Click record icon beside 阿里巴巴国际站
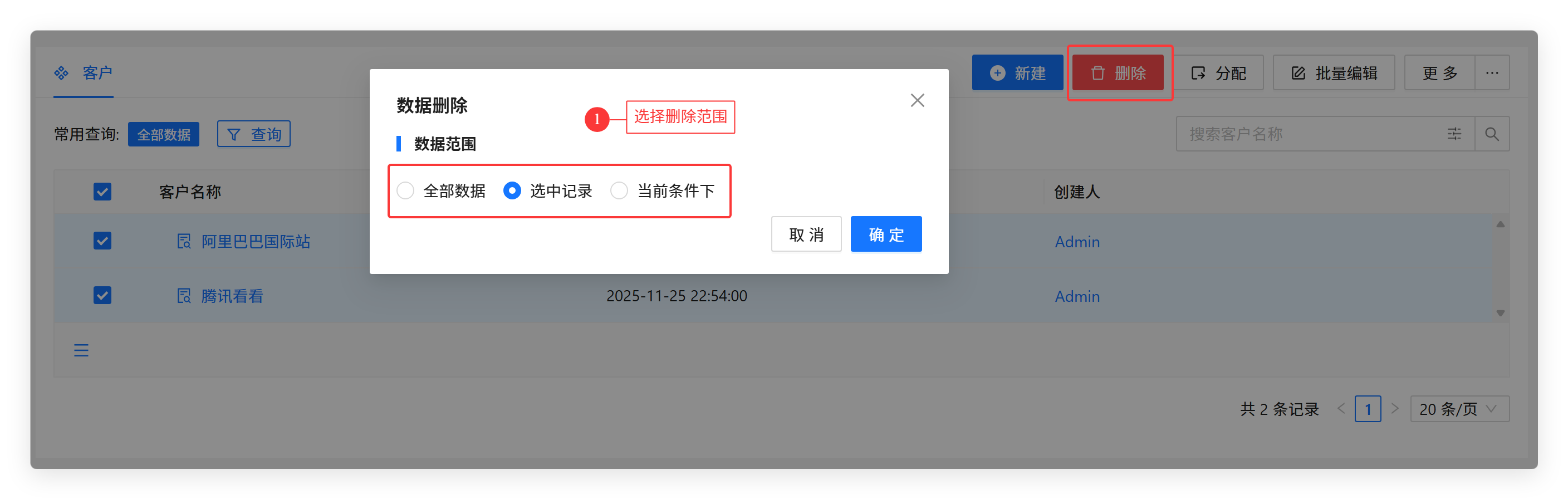The image size is (1568, 499). pyautogui.click(x=184, y=242)
